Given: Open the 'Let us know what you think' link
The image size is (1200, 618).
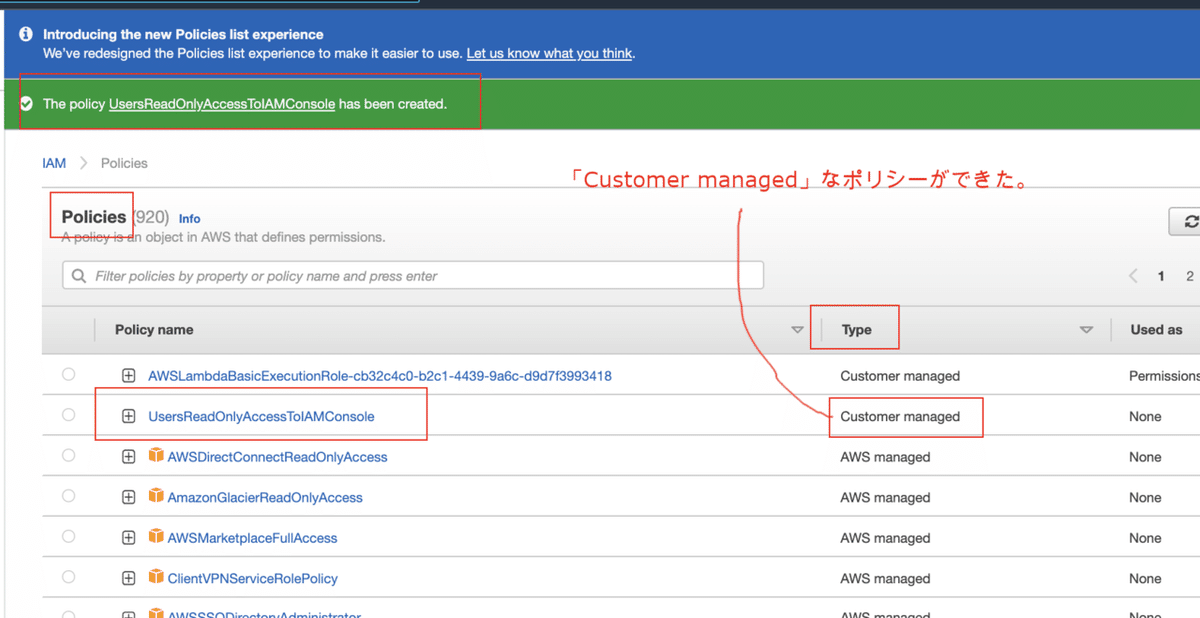Looking at the screenshot, I should coord(549,53).
